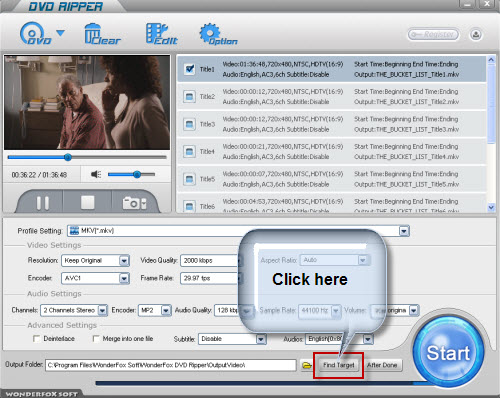
Task: Browse output folder with the folder icon
Action: 306,365
